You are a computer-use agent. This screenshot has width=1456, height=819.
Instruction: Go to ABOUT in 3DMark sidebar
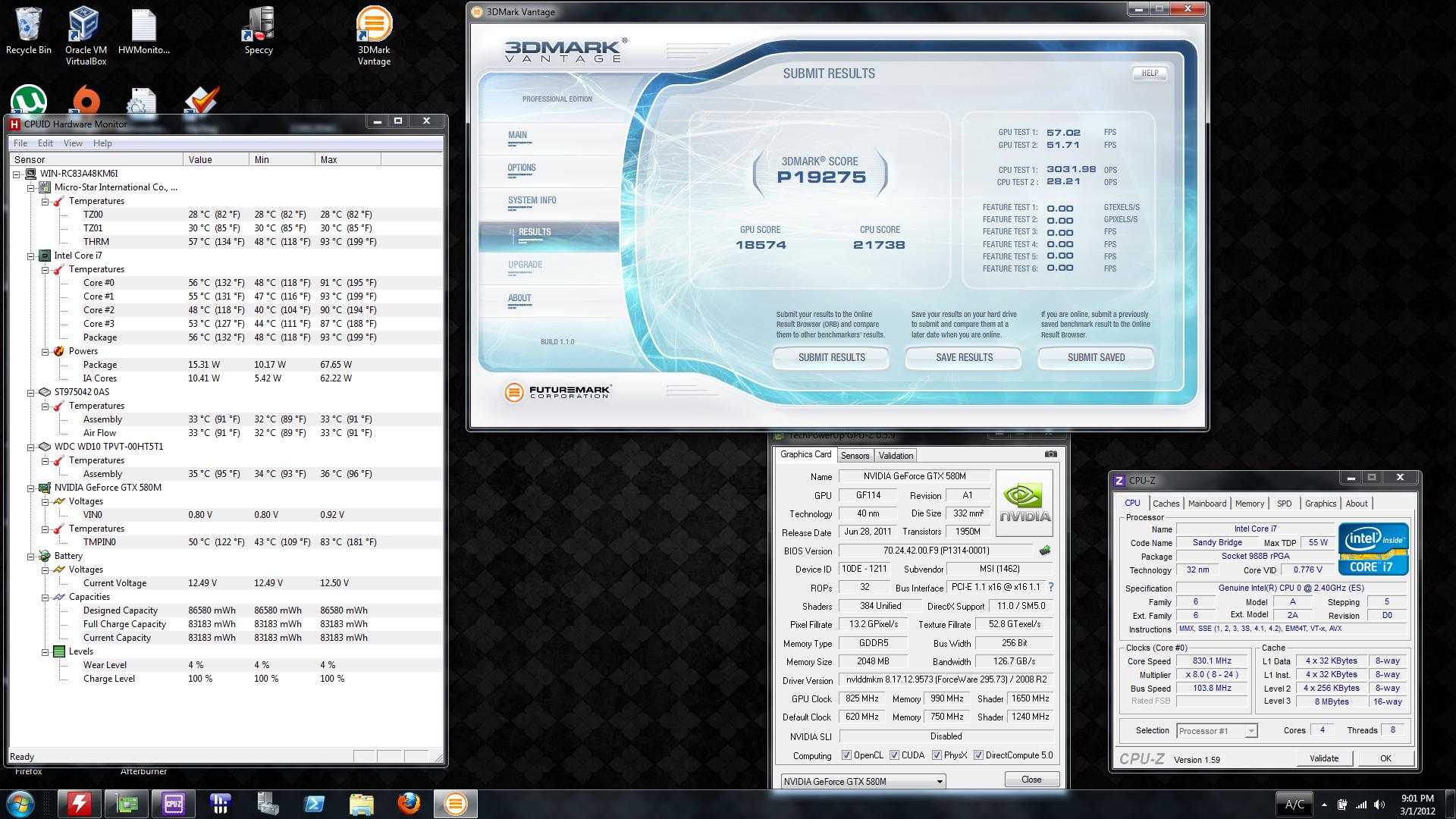(x=519, y=298)
